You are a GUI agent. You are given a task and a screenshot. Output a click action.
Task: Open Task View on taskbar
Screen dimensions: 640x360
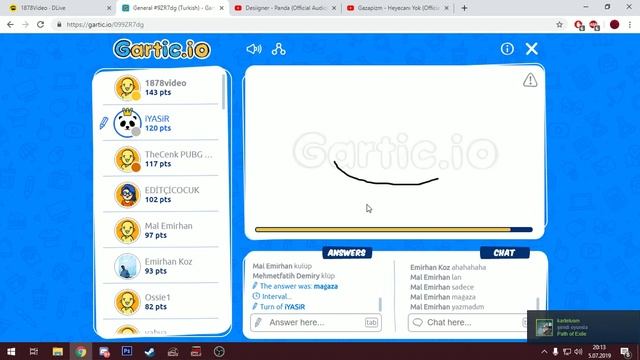34,351
